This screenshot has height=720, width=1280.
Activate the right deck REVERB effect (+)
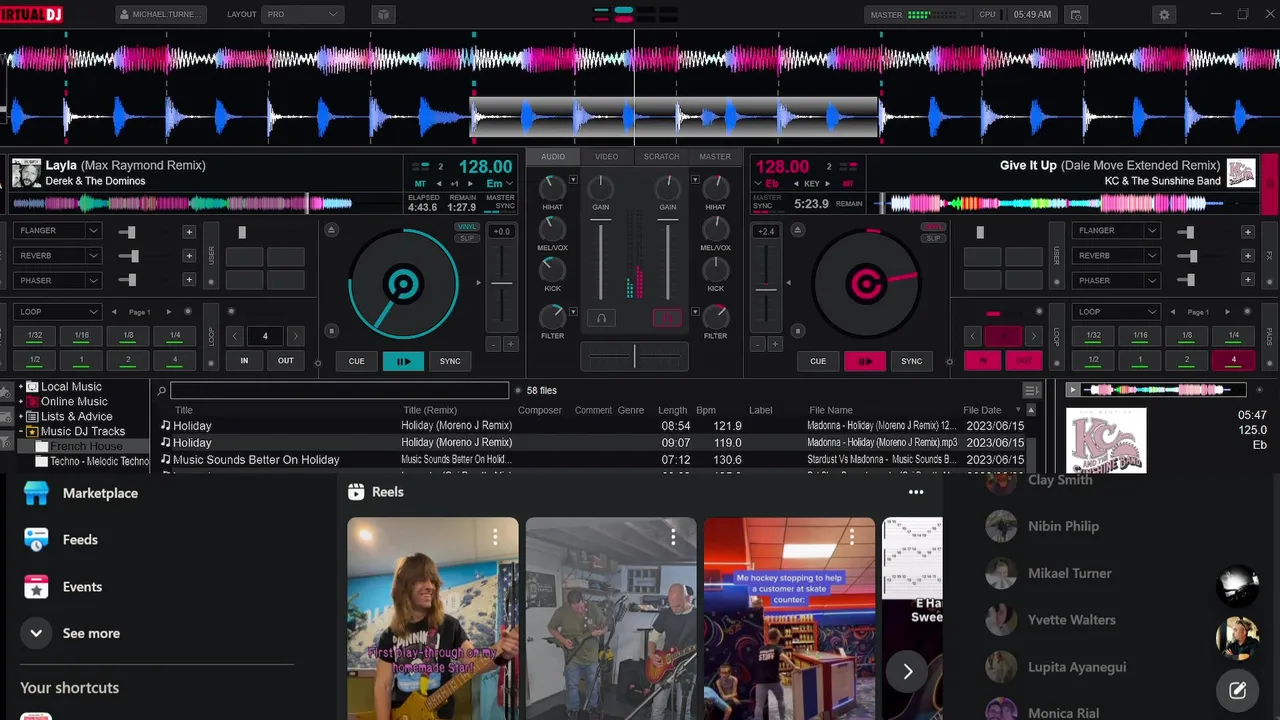pos(1247,256)
